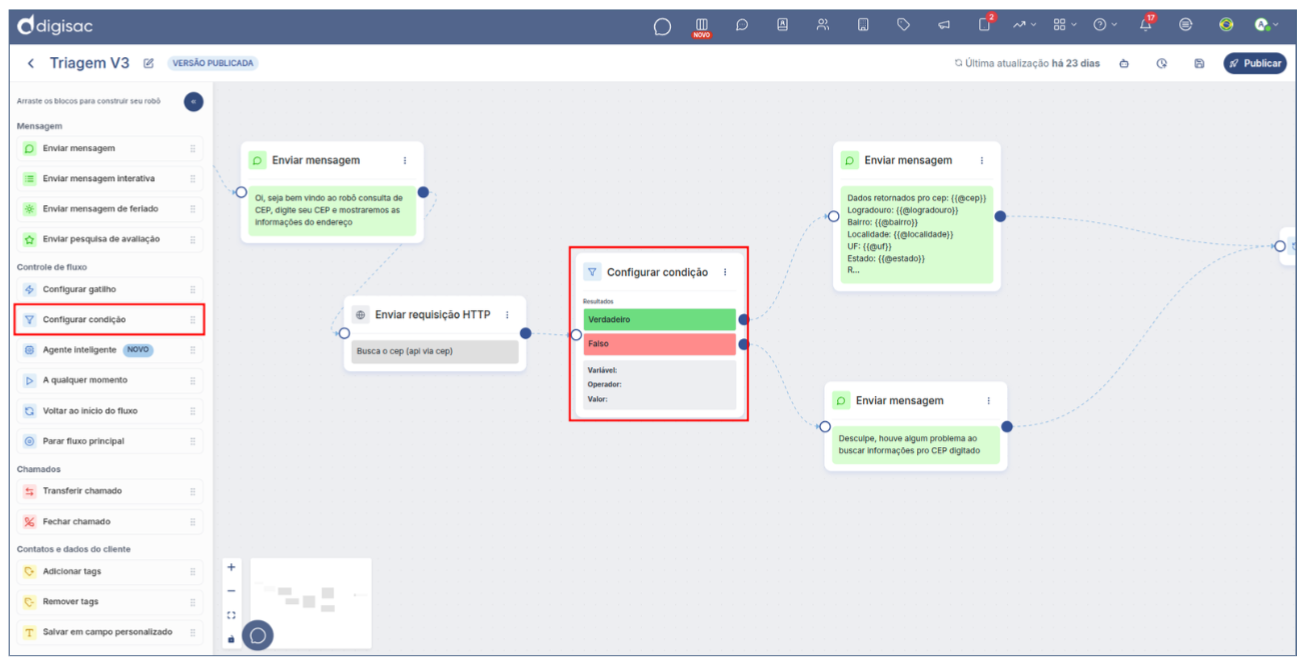Viewport: 1305px width, 665px height.
Task: Expand the apps grid dropdown
Action: (x=1064, y=25)
